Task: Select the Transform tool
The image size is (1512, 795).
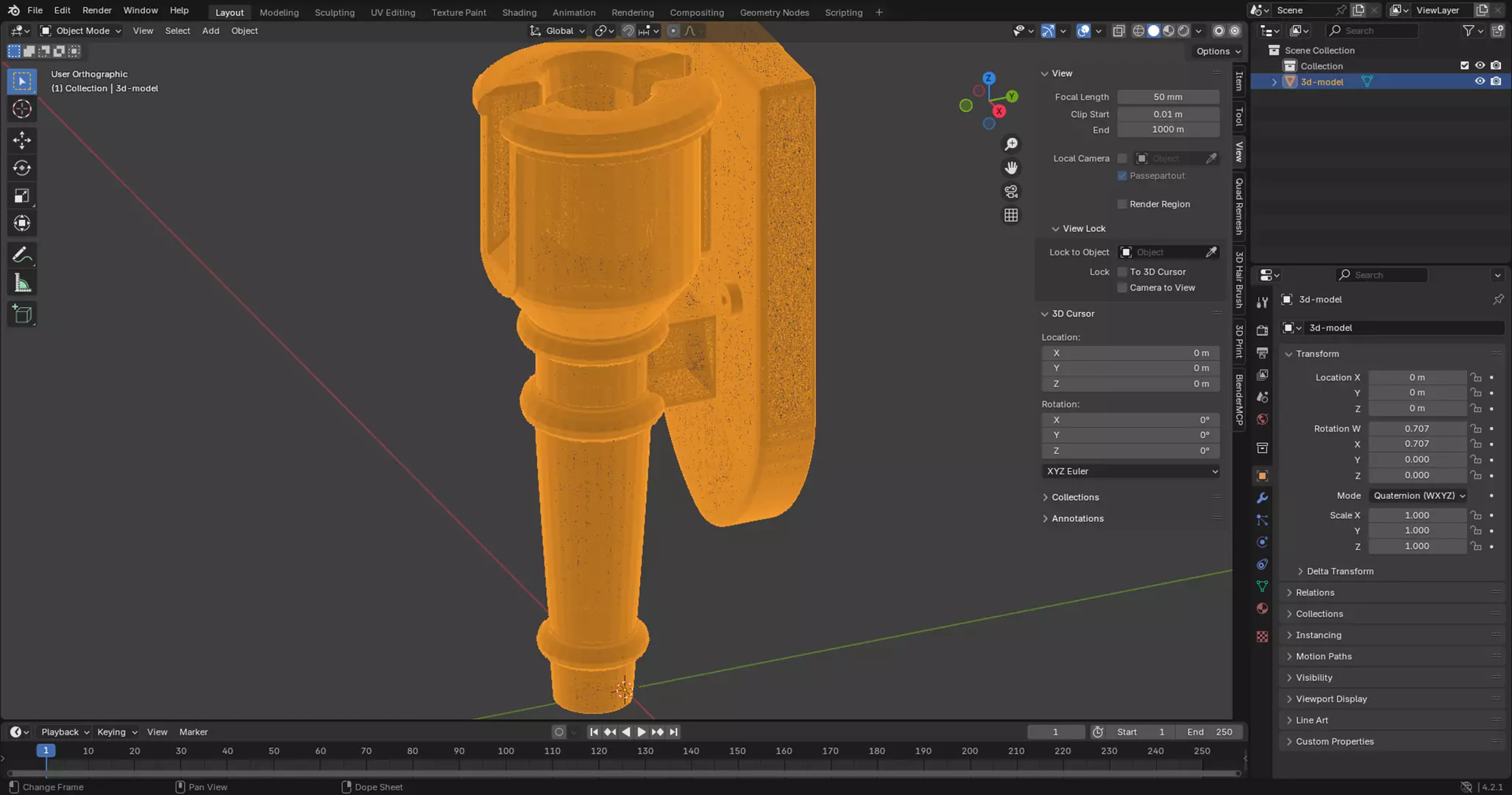Action: (x=22, y=223)
